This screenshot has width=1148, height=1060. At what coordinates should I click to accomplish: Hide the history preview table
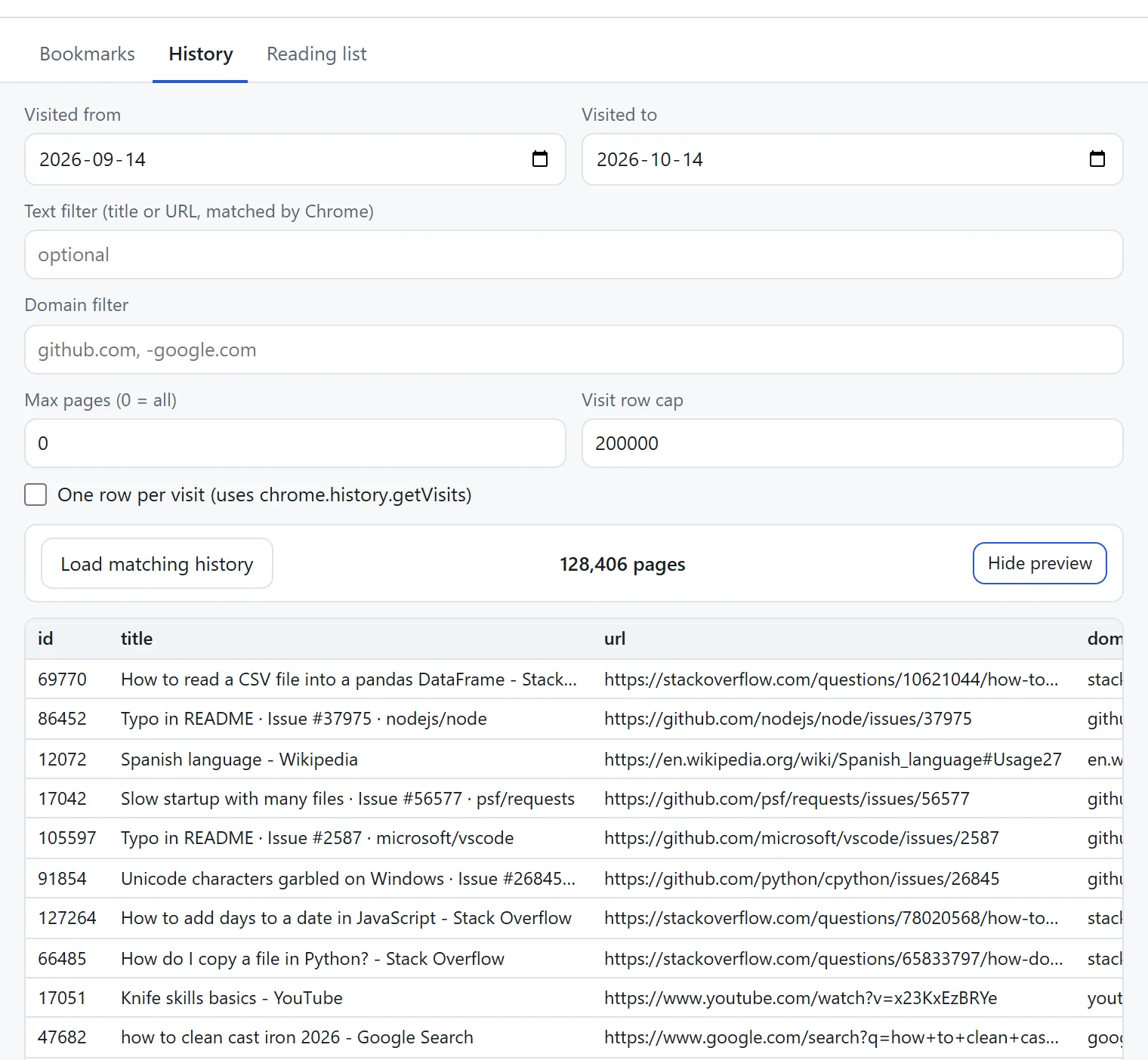(x=1039, y=563)
